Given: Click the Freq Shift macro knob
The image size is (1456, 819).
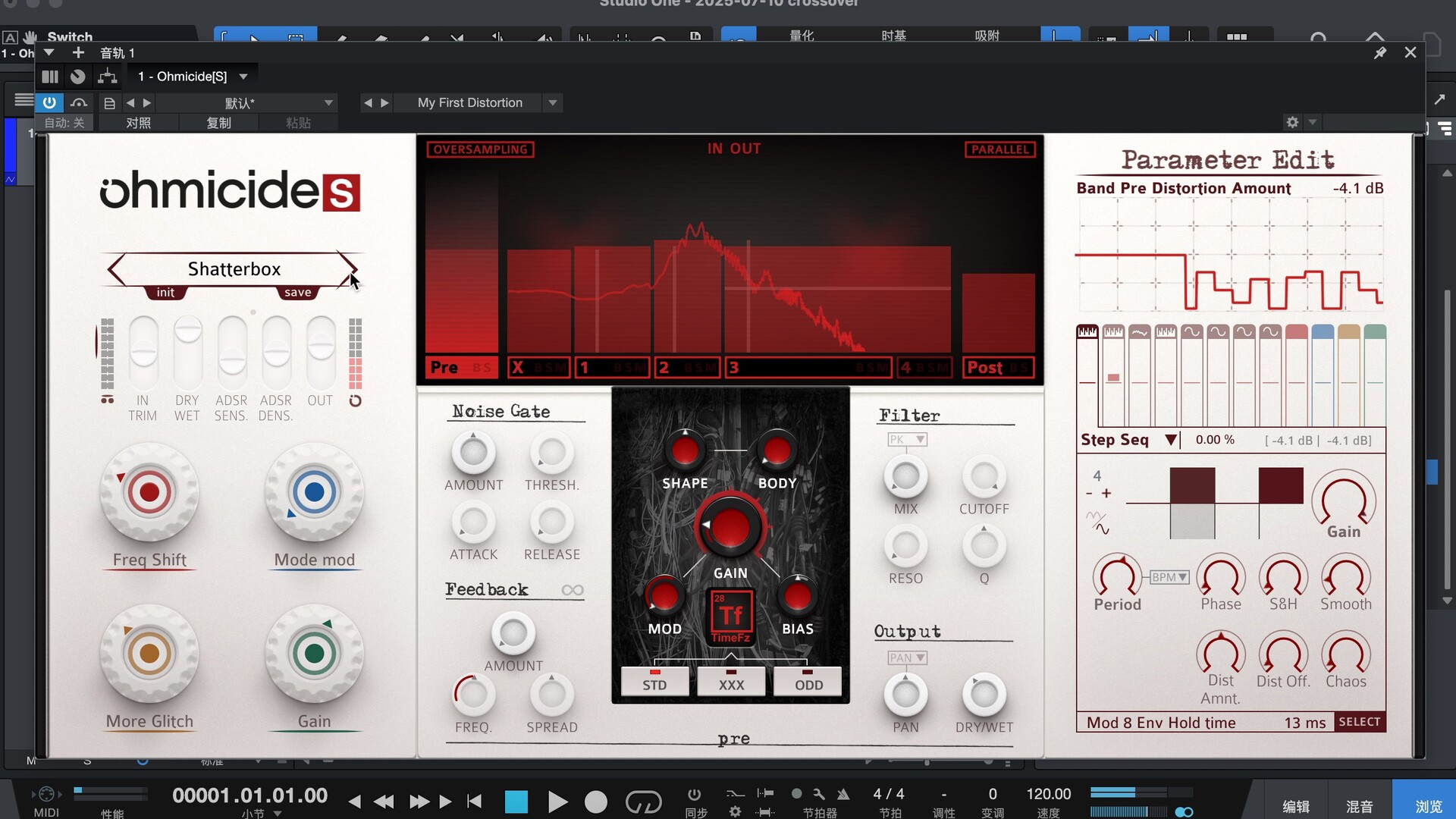Looking at the screenshot, I should tap(149, 492).
